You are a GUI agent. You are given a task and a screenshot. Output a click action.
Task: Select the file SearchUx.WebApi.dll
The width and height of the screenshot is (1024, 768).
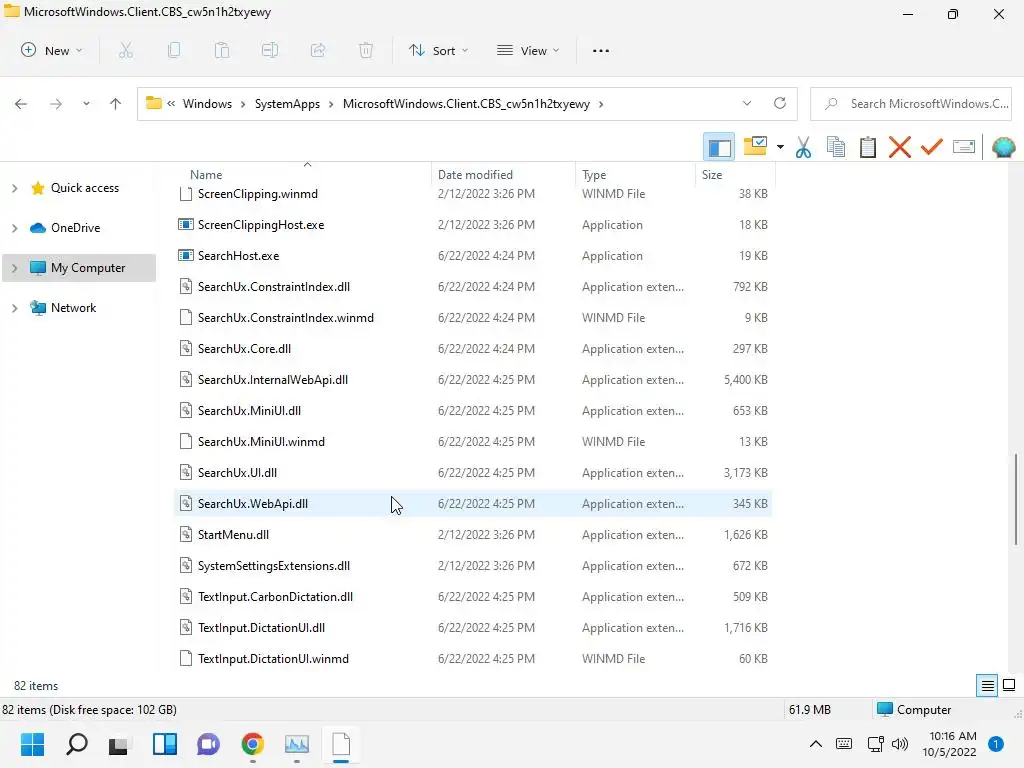point(473,504)
